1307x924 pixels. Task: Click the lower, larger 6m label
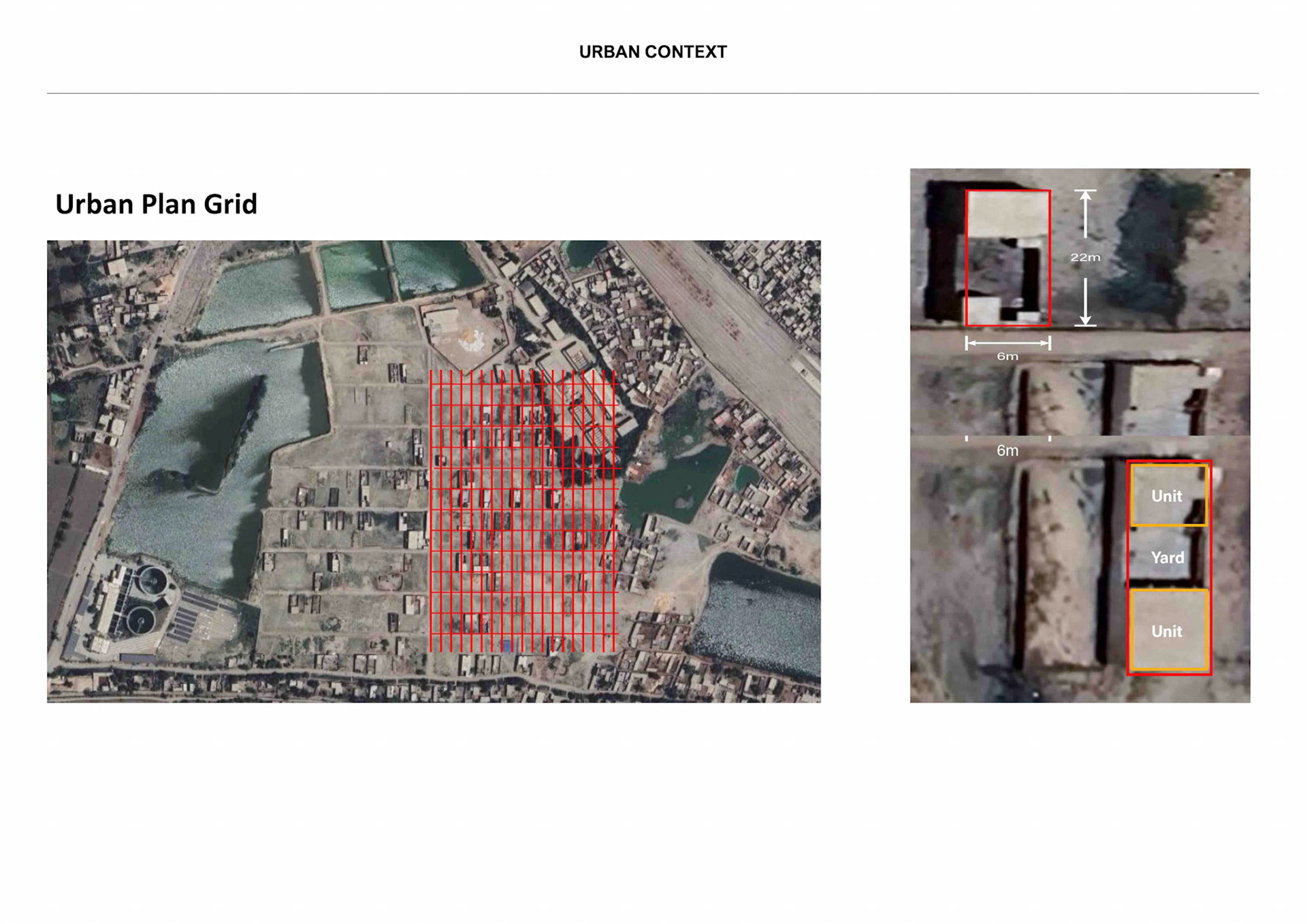point(1007,450)
